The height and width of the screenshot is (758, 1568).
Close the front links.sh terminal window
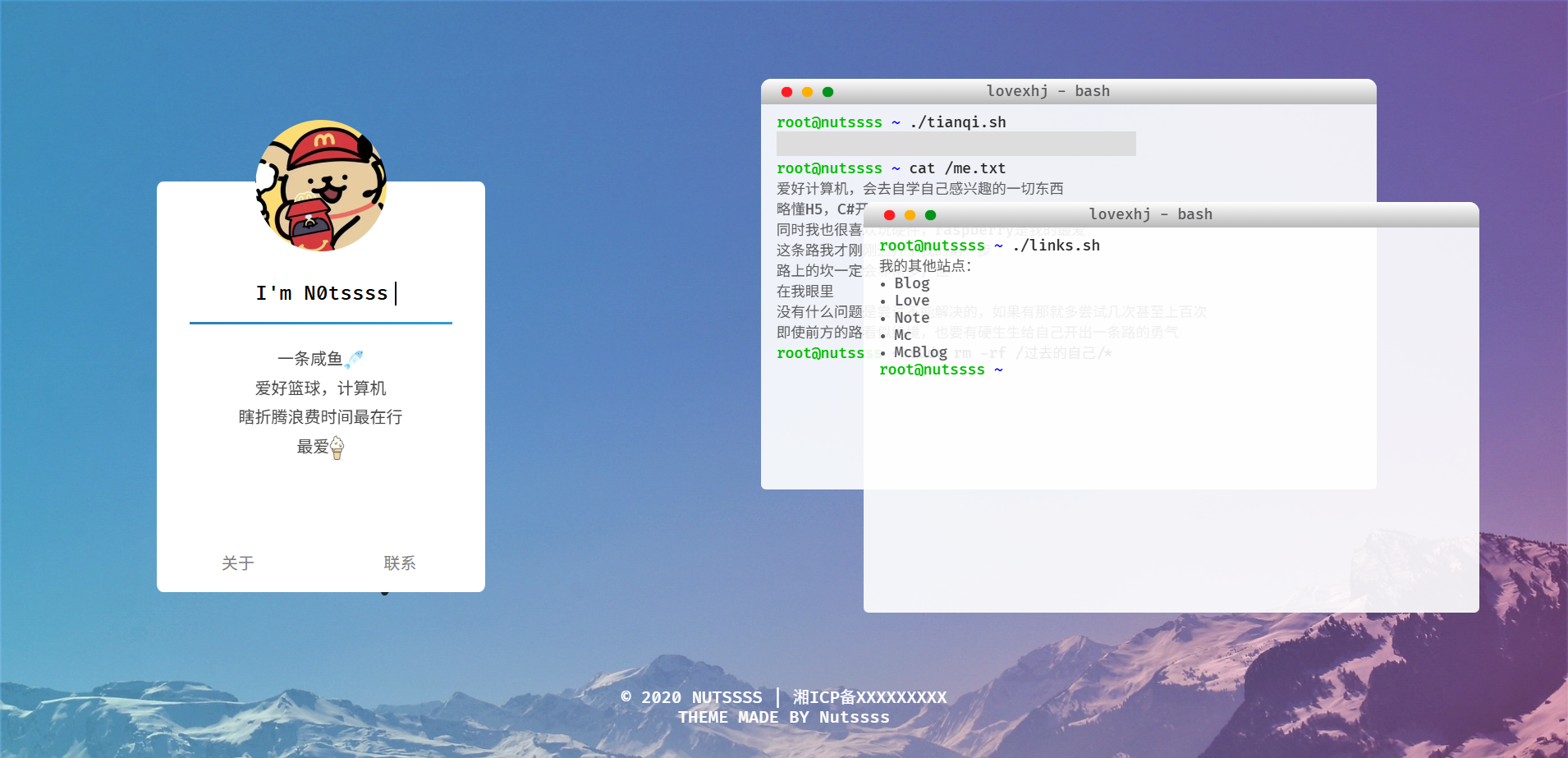point(889,215)
